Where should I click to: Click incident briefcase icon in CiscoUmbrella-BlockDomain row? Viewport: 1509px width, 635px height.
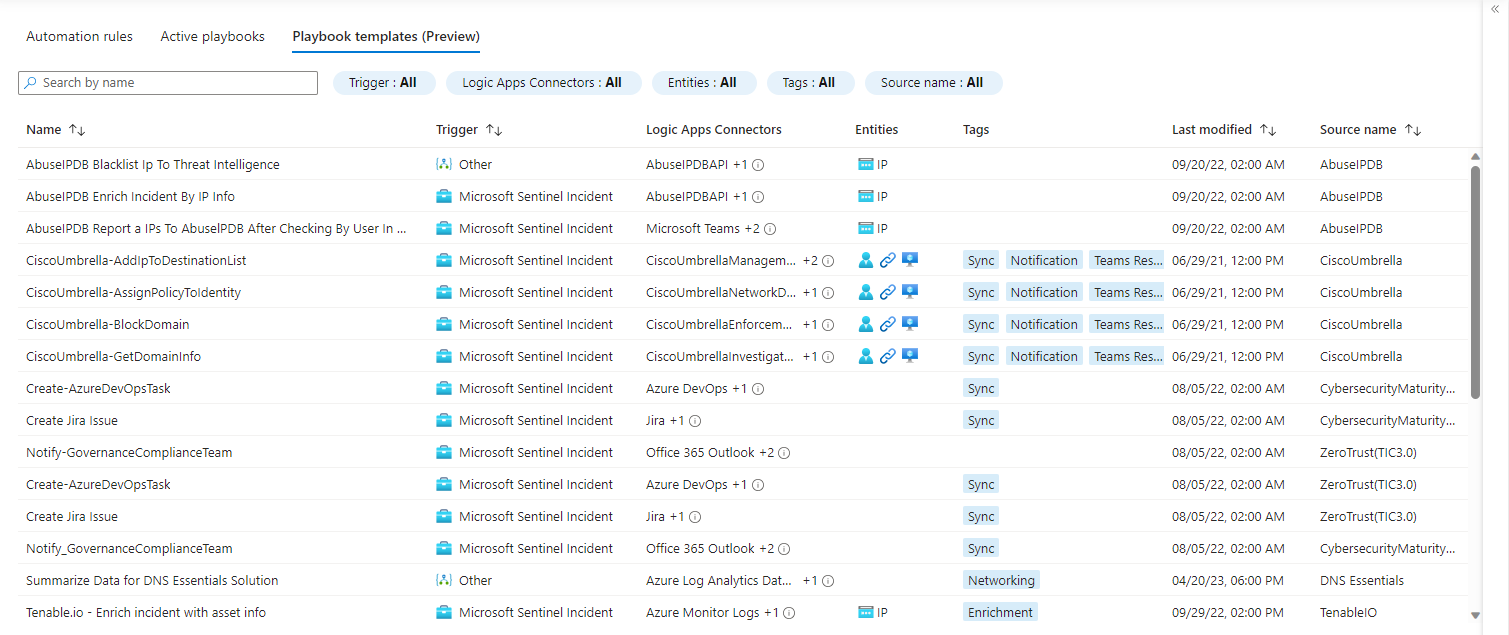point(444,324)
